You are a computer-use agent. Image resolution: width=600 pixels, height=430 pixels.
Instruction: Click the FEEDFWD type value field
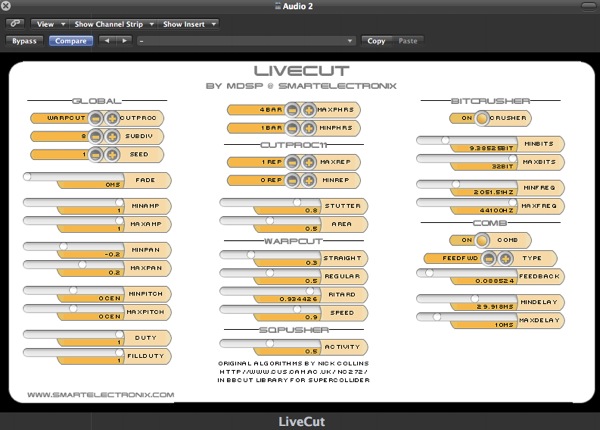453,259
